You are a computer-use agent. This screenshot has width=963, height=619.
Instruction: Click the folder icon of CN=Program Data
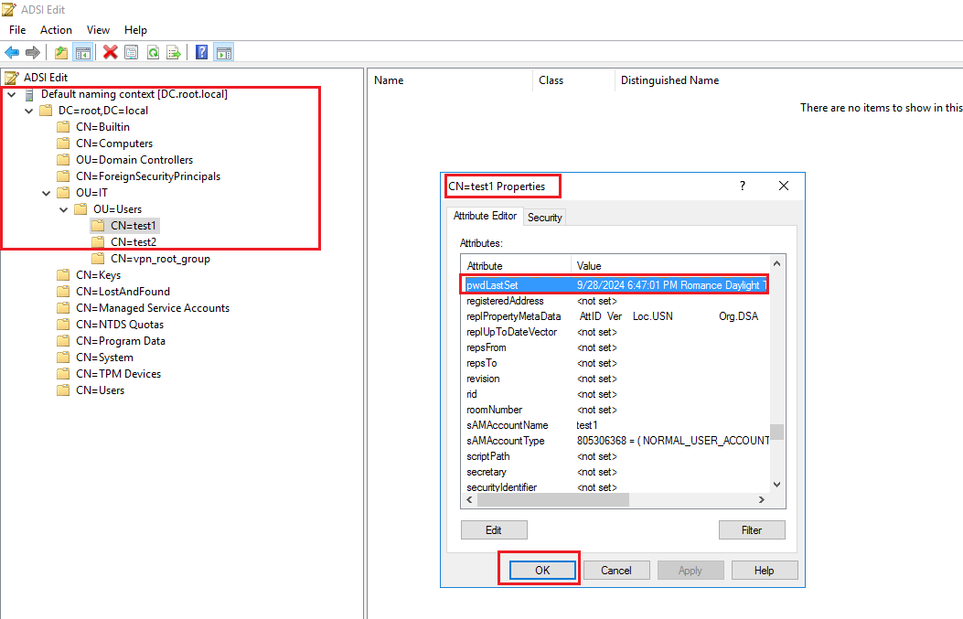pyautogui.click(x=63, y=341)
